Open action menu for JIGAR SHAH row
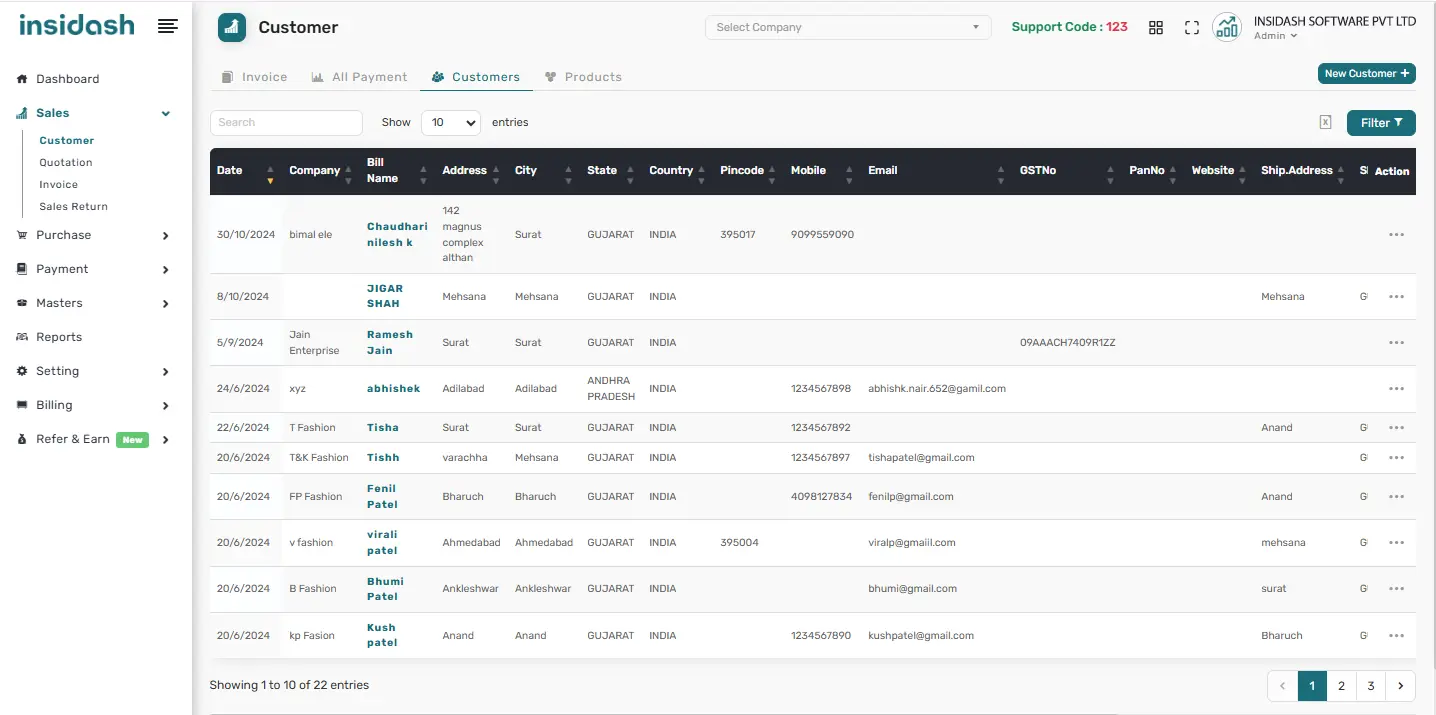This screenshot has height=715, width=1436. click(x=1397, y=297)
